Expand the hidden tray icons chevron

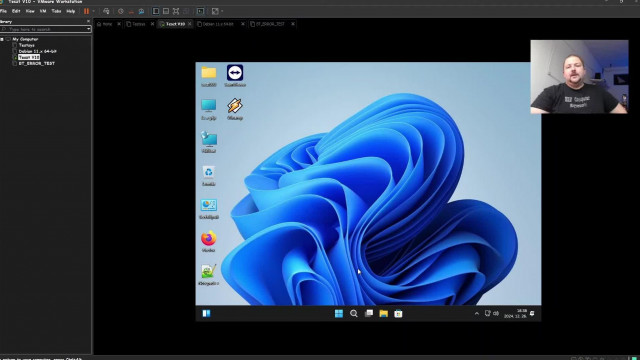point(476,313)
